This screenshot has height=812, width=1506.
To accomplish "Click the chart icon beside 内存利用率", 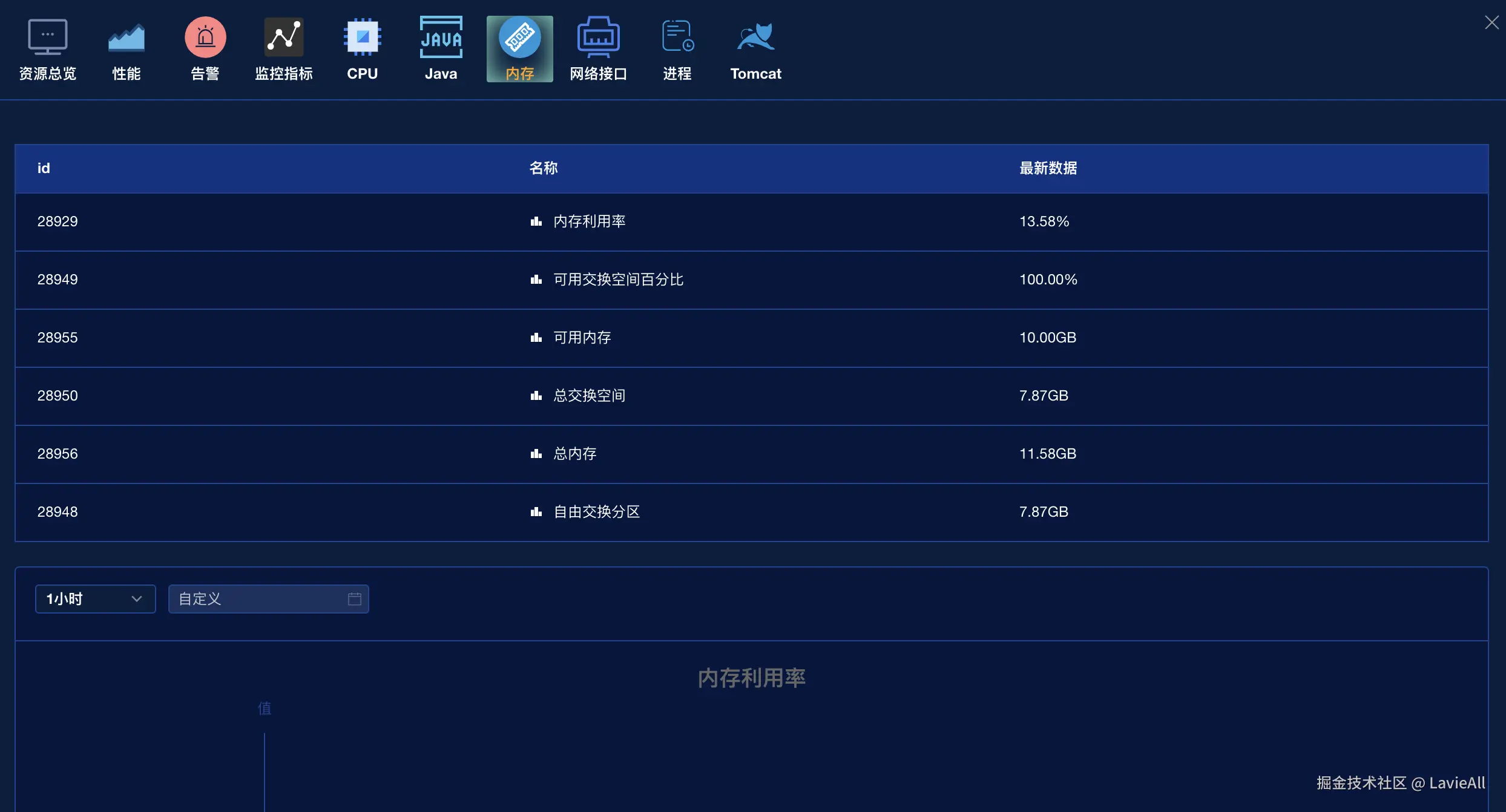I will [x=536, y=221].
